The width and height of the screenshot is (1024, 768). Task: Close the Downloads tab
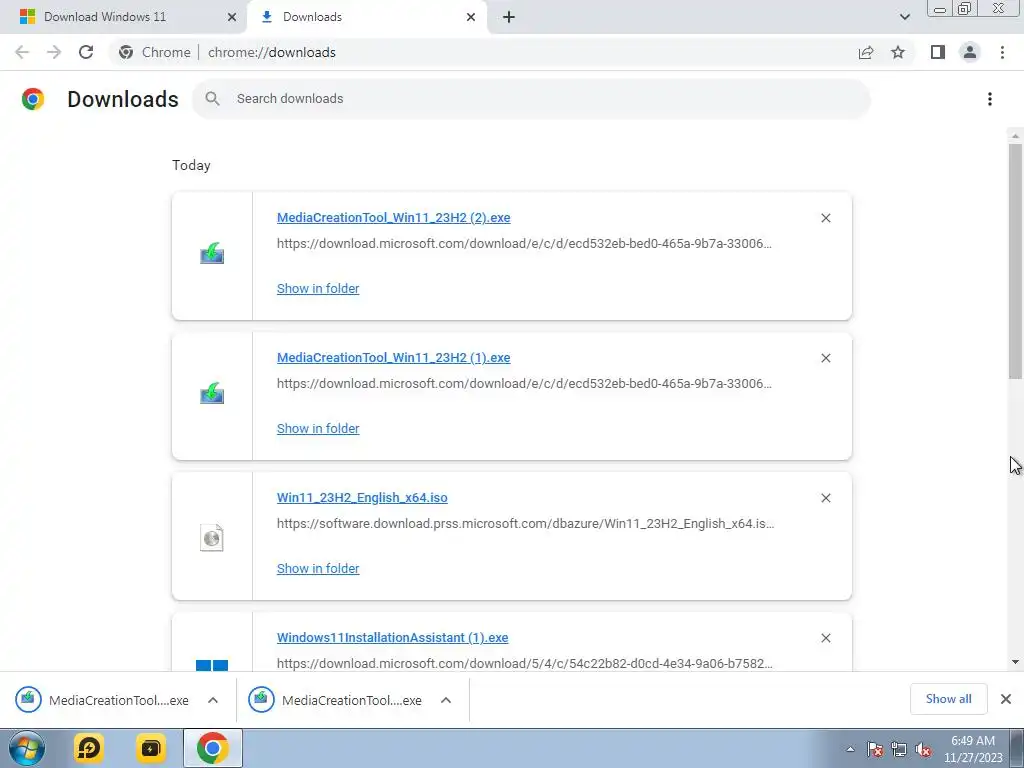(x=471, y=17)
